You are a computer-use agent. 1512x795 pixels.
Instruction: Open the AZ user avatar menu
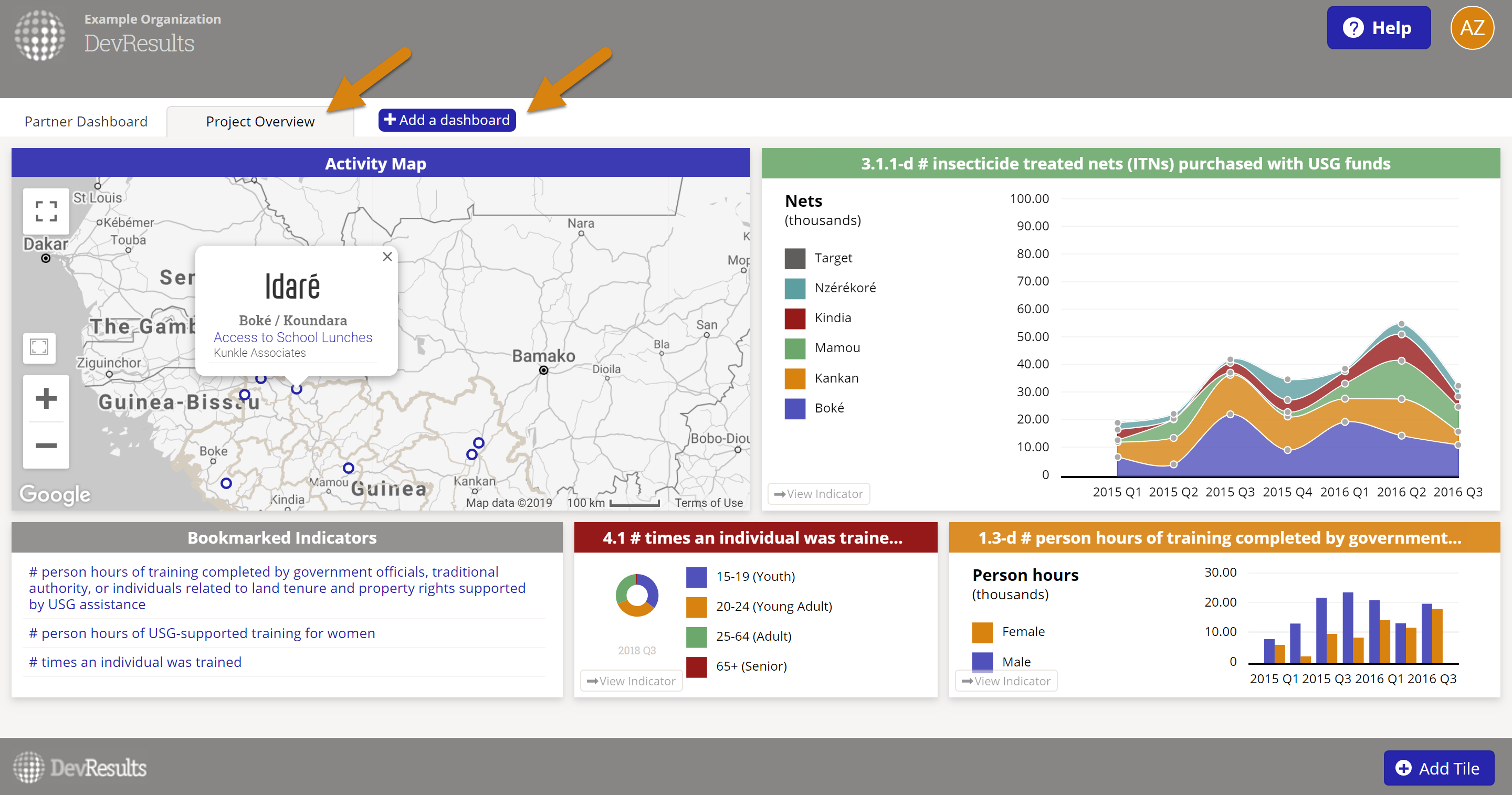1472,28
